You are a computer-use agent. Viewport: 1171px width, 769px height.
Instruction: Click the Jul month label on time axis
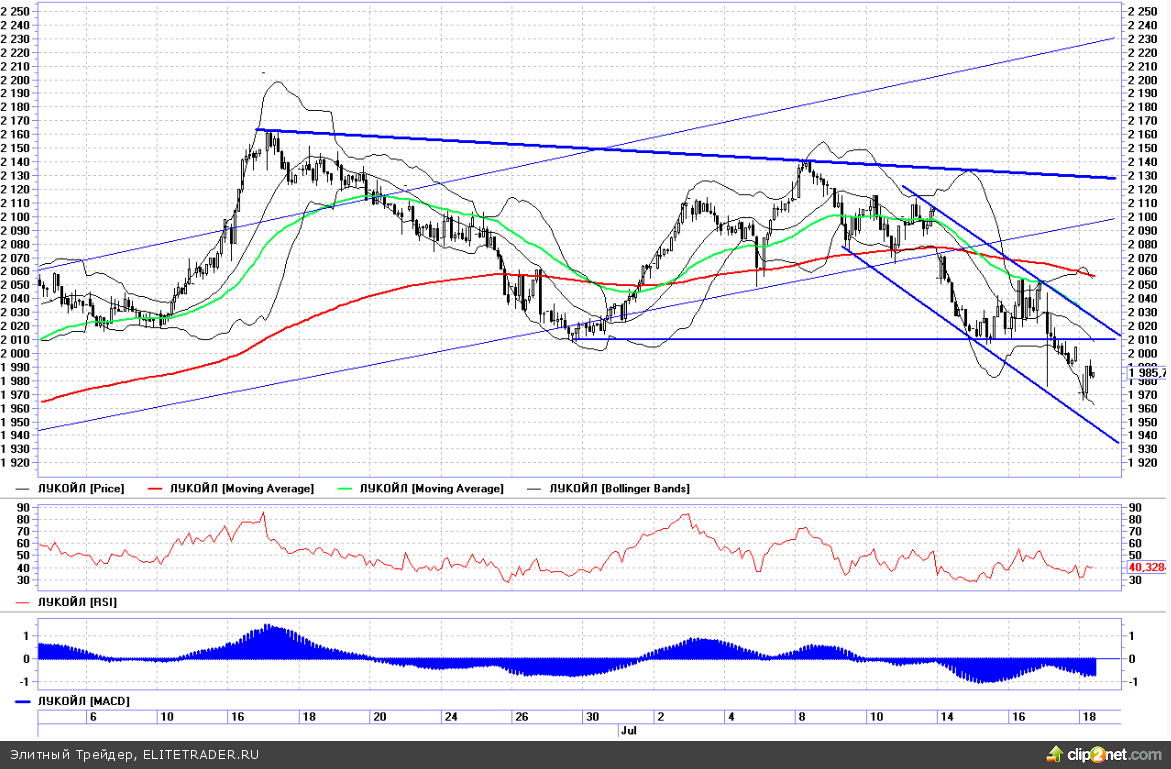(628, 730)
